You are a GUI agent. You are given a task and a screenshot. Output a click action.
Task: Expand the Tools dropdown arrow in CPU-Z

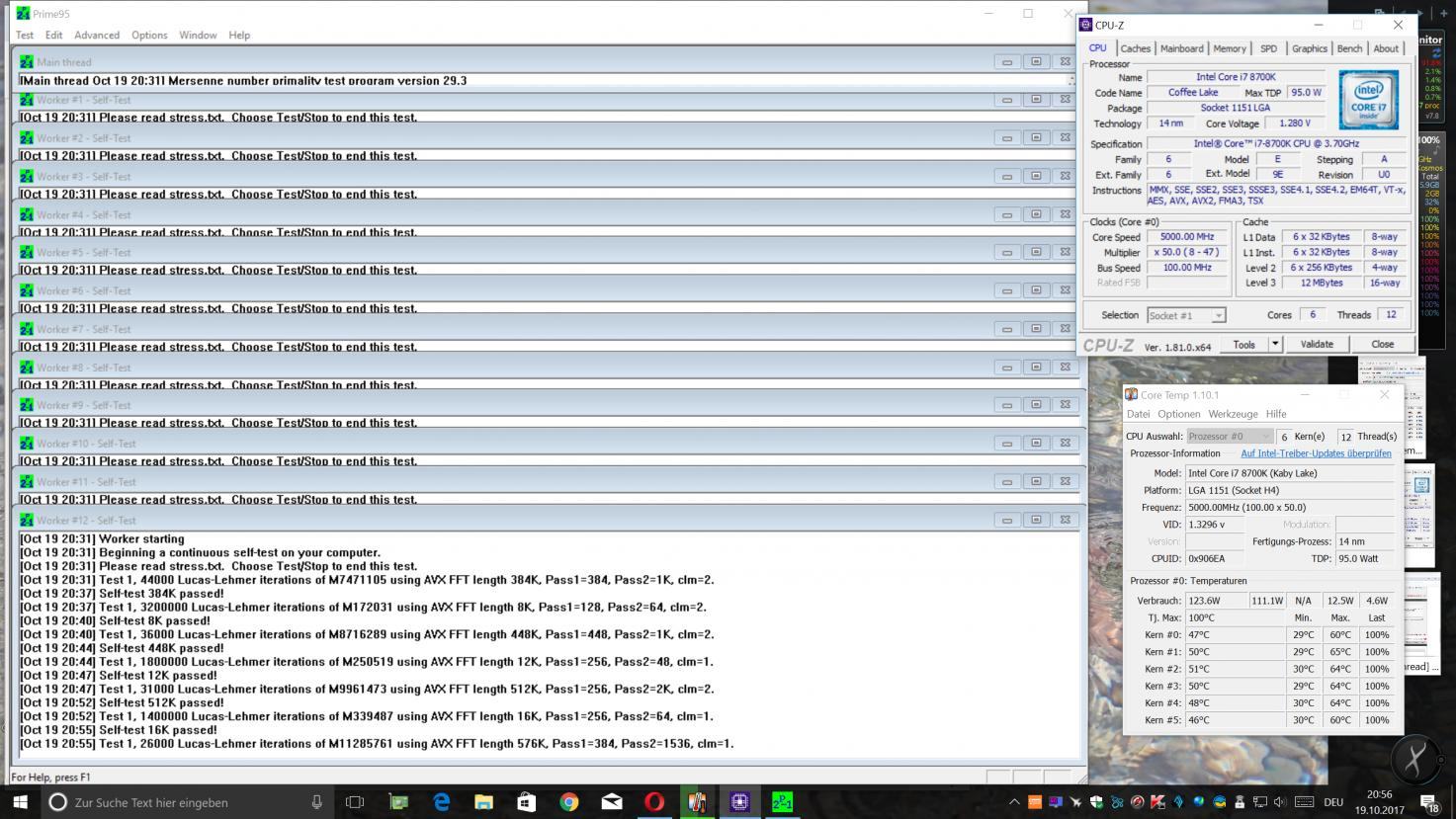pyautogui.click(x=1275, y=344)
